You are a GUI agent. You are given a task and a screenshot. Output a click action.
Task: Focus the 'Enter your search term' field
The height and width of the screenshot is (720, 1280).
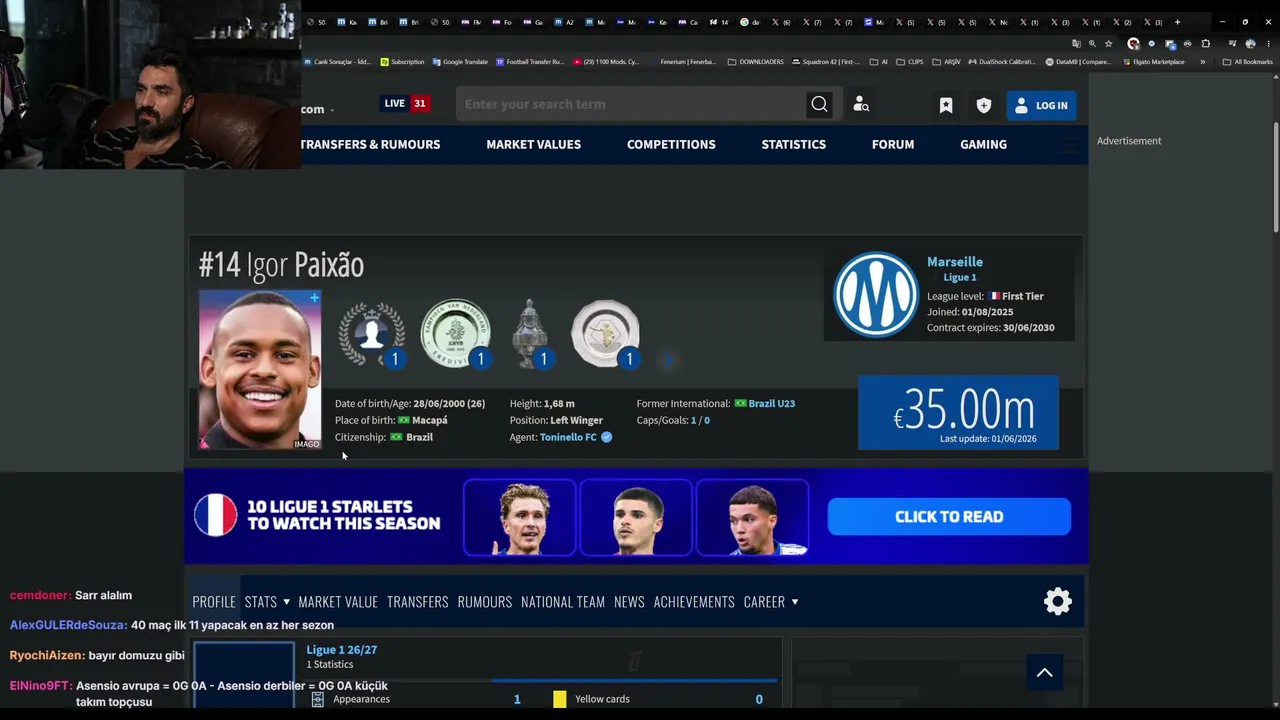click(x=632, y=104)
